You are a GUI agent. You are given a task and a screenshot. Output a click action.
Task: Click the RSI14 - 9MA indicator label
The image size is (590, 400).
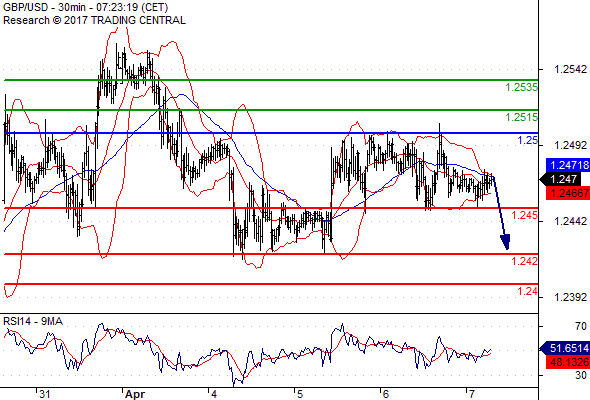point(33,321)
